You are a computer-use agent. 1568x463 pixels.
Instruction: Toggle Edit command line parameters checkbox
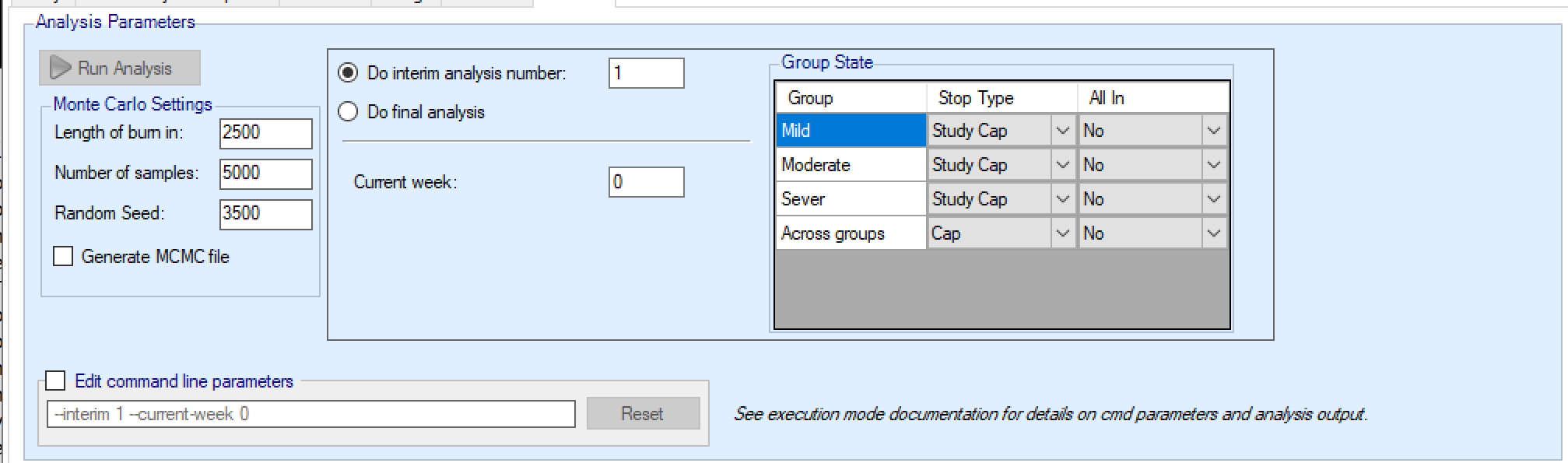[x=55, y=381]
